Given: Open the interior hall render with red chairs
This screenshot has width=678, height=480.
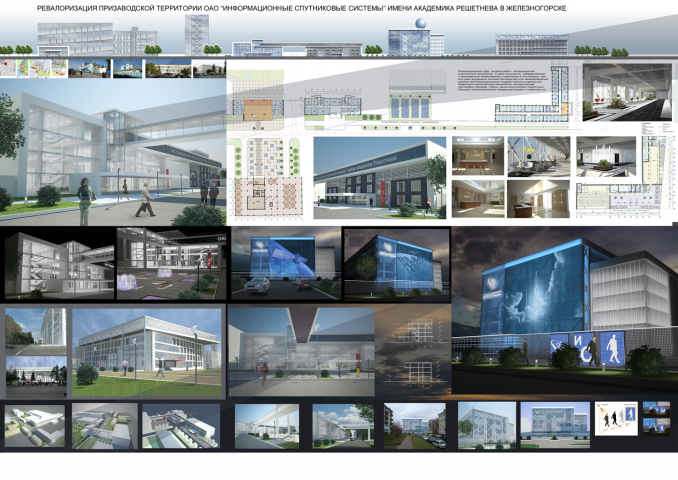Looking at the screenshot, I should pos(627,92).
